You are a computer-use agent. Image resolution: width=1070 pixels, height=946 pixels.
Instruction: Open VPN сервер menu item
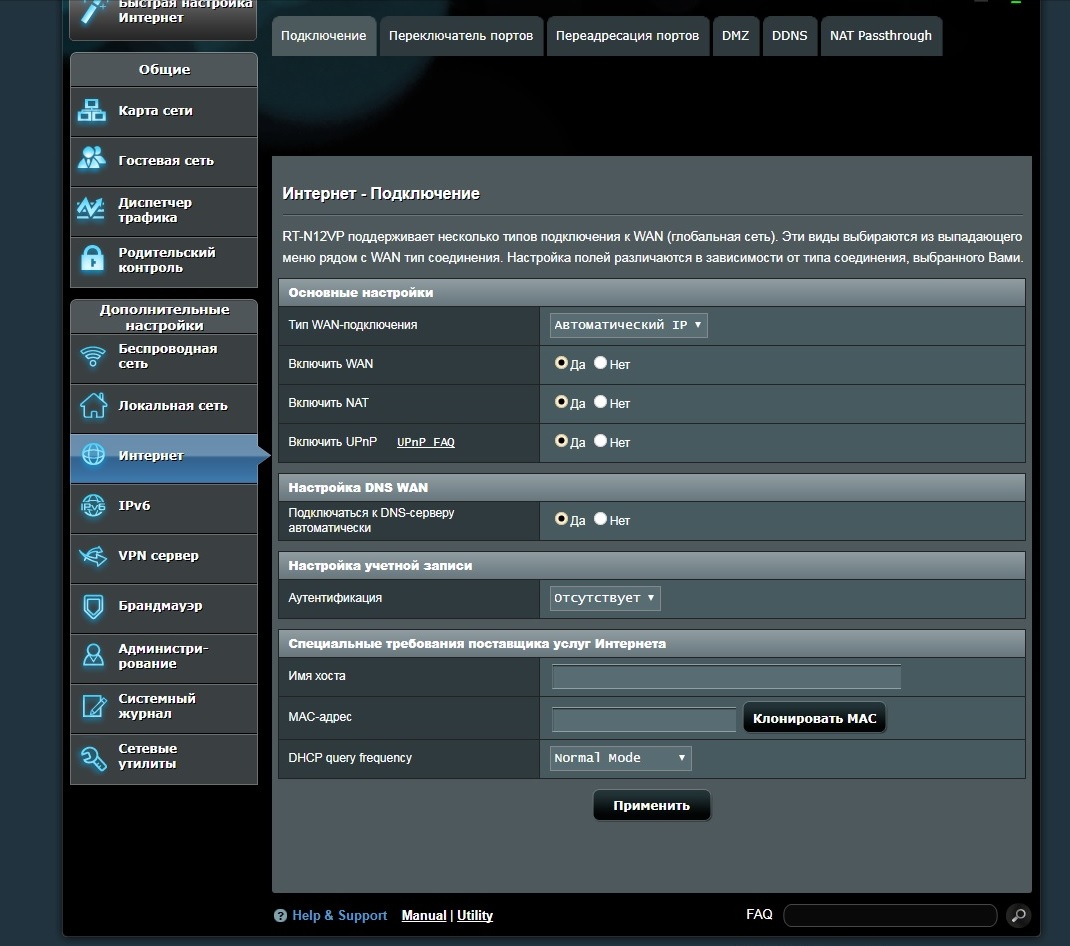[164, 558]
